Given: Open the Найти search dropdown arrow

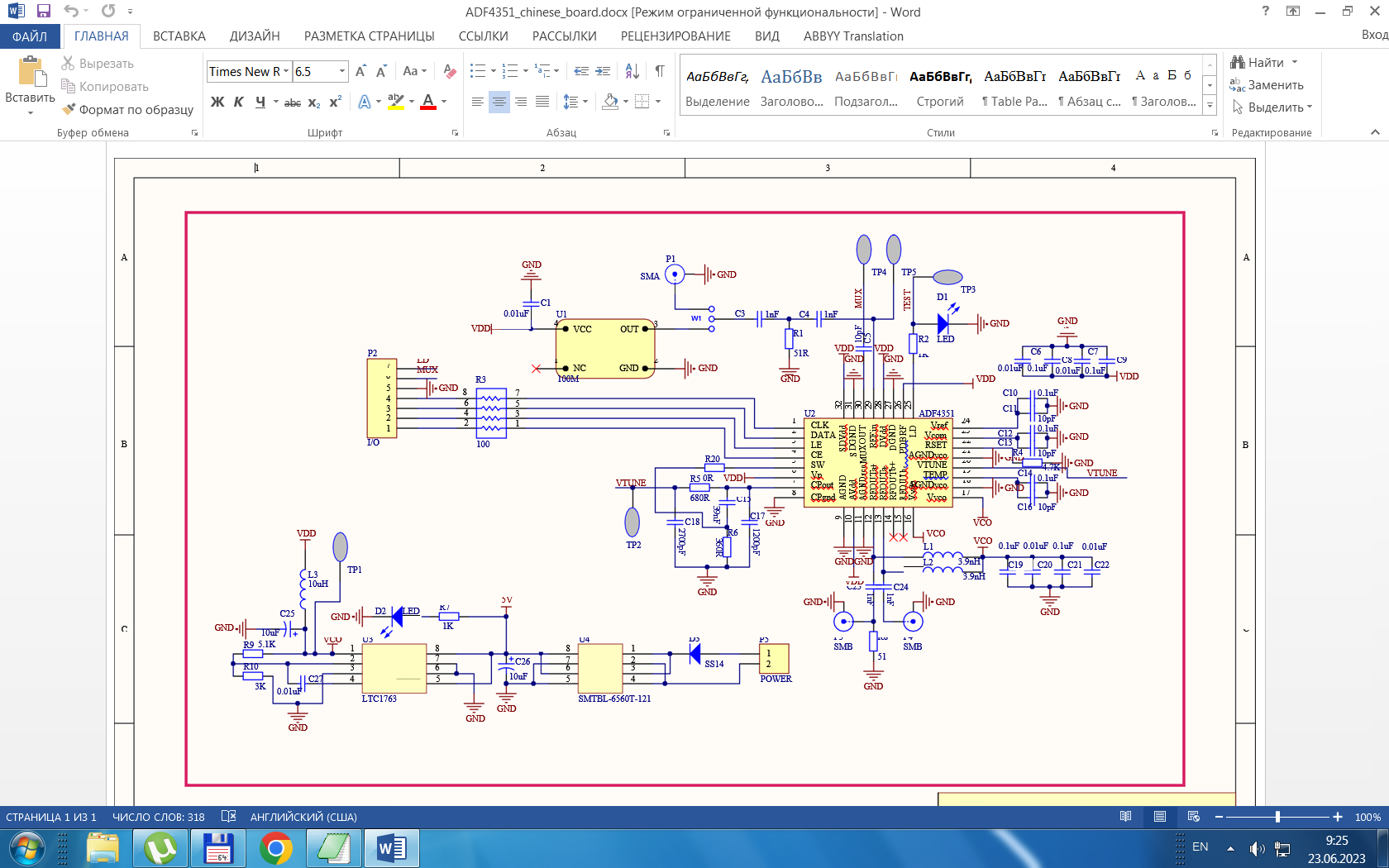Looking at the screenshot, I should pyautogui.click(x=1295, y=63).
